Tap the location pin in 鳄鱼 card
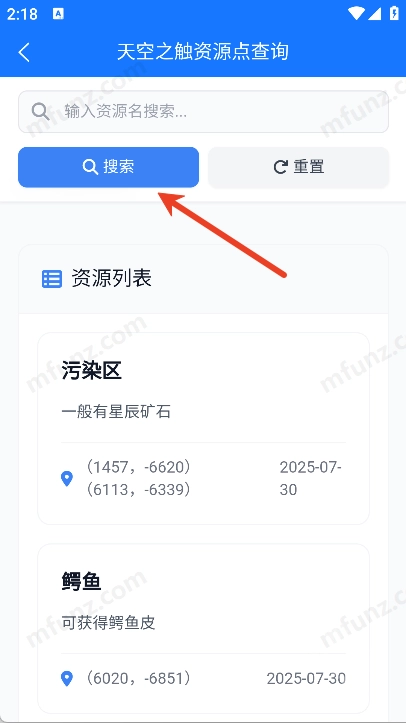The image size is (406, 723). [67, 678]
